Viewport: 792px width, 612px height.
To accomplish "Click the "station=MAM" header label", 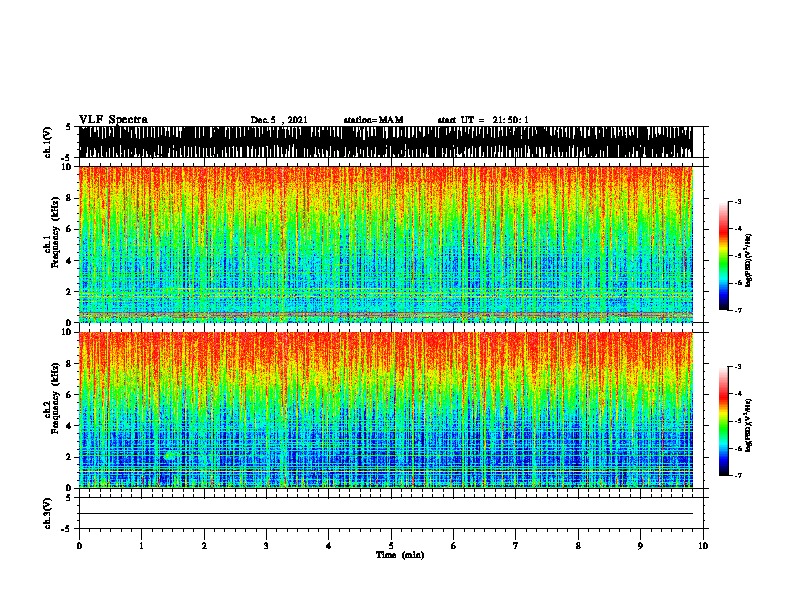I will tap(373, 120).
